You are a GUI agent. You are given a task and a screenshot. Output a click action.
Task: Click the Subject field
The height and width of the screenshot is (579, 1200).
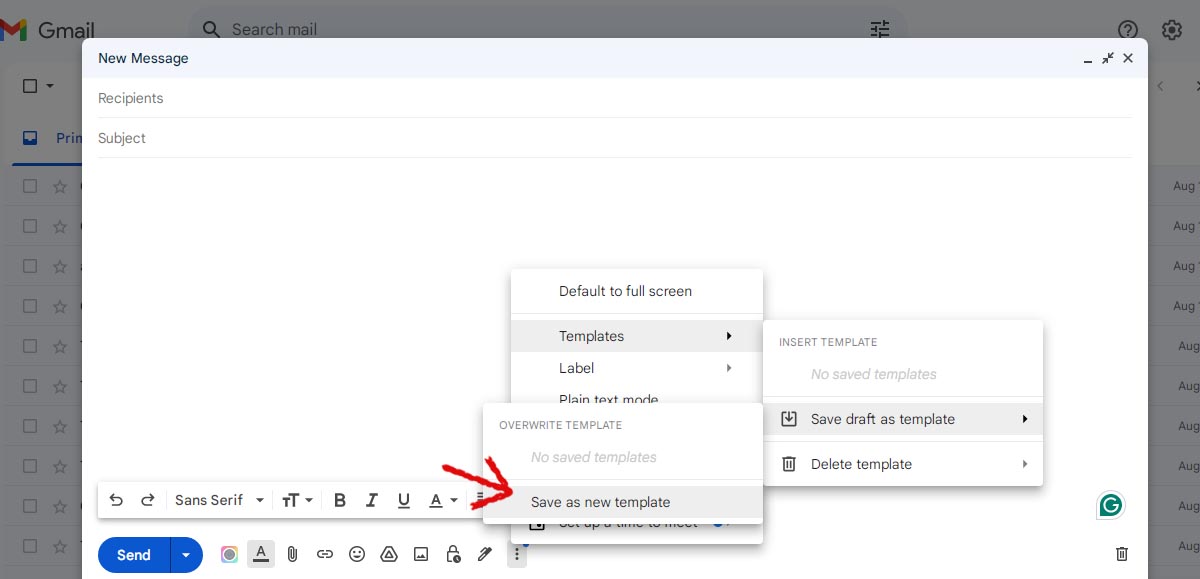[615, 138]
